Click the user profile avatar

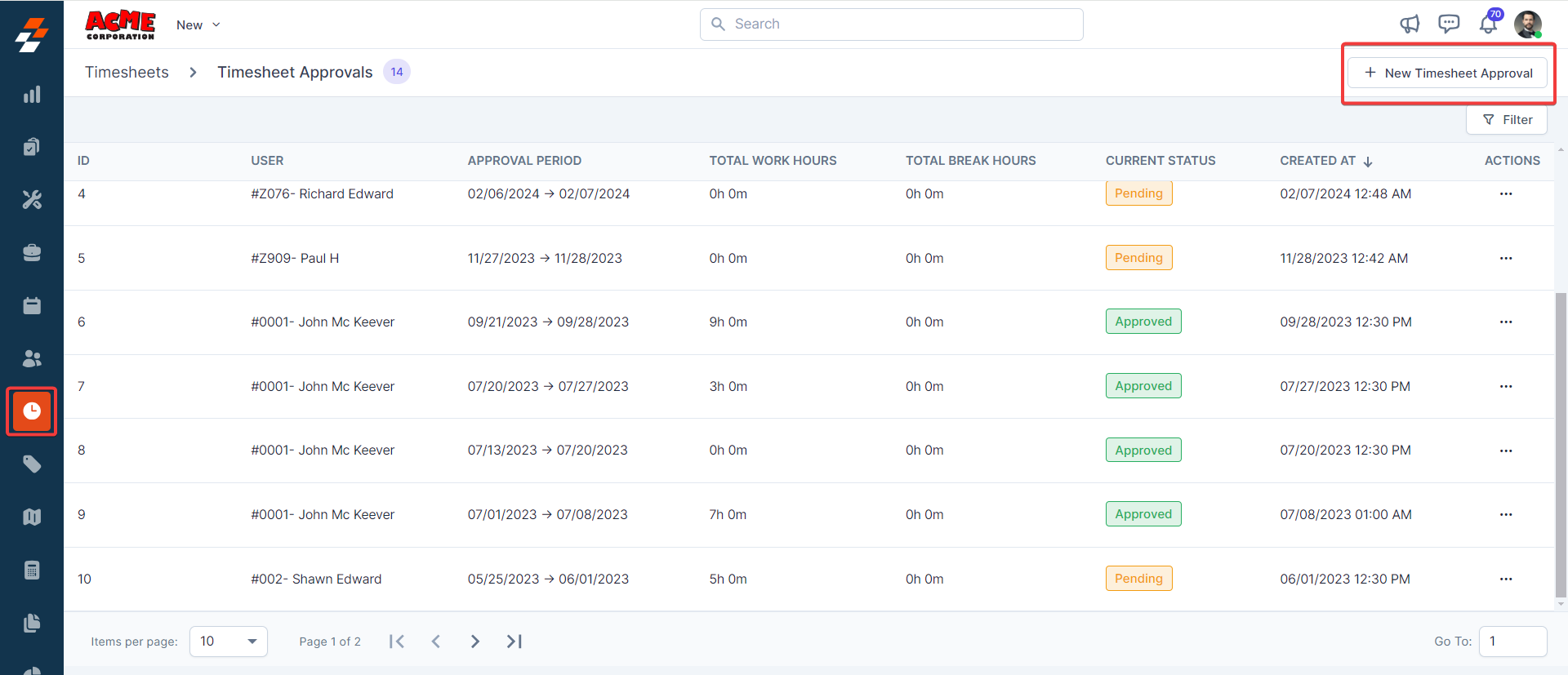(1527, 24)
